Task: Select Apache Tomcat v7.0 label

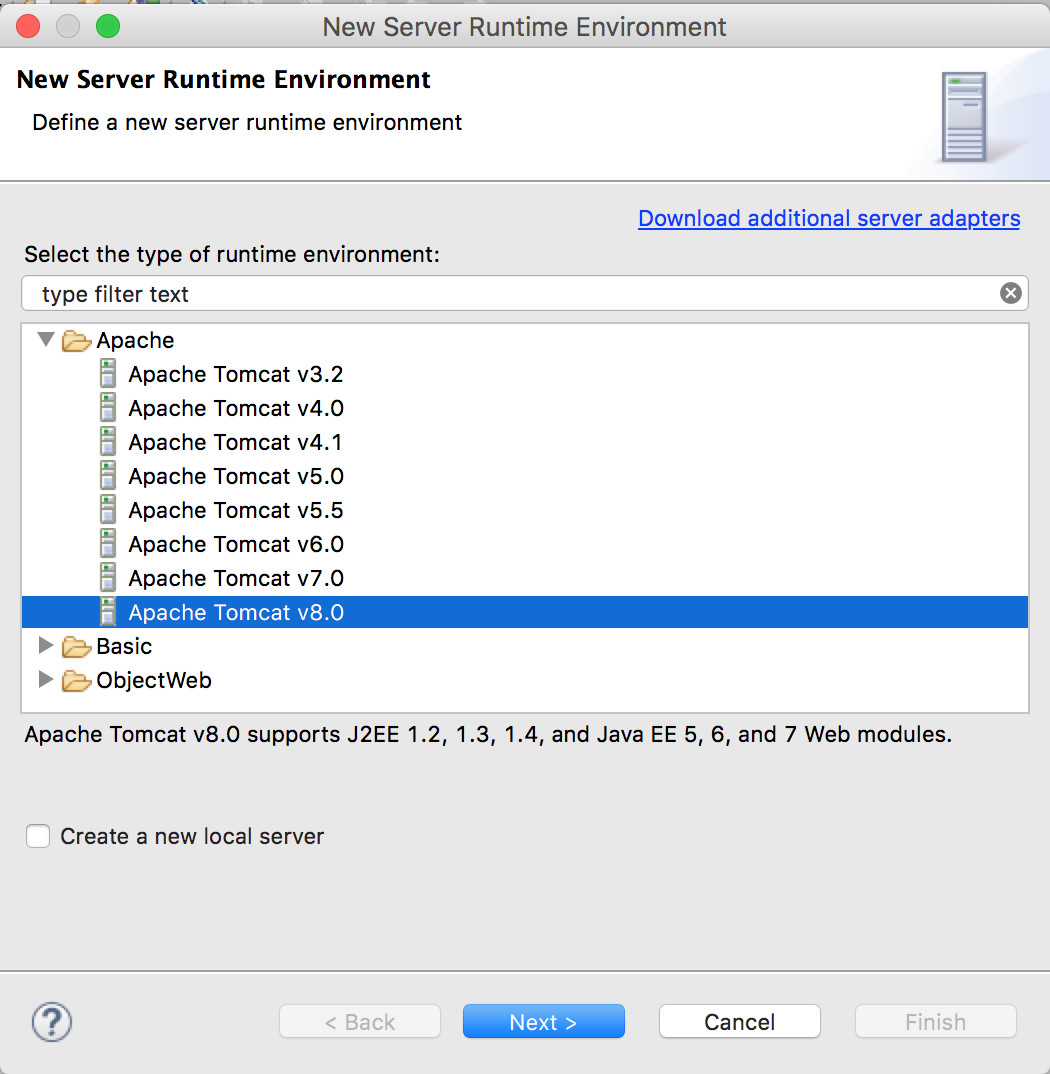Action: (x=236, y=578)
